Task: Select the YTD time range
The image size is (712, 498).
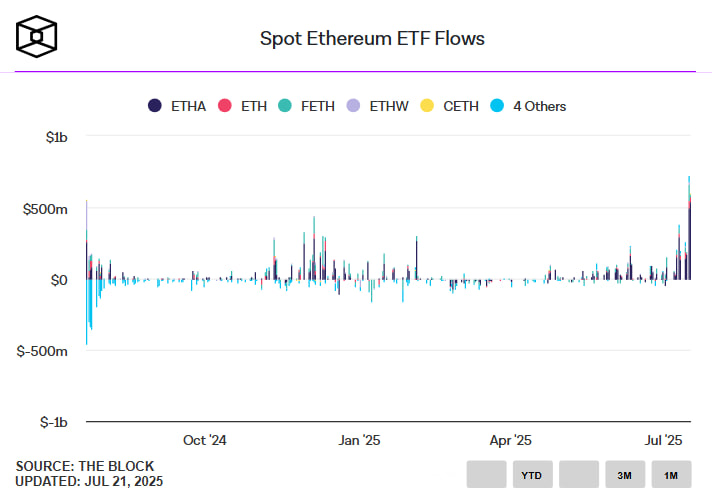Action: [x=532, y=476]
